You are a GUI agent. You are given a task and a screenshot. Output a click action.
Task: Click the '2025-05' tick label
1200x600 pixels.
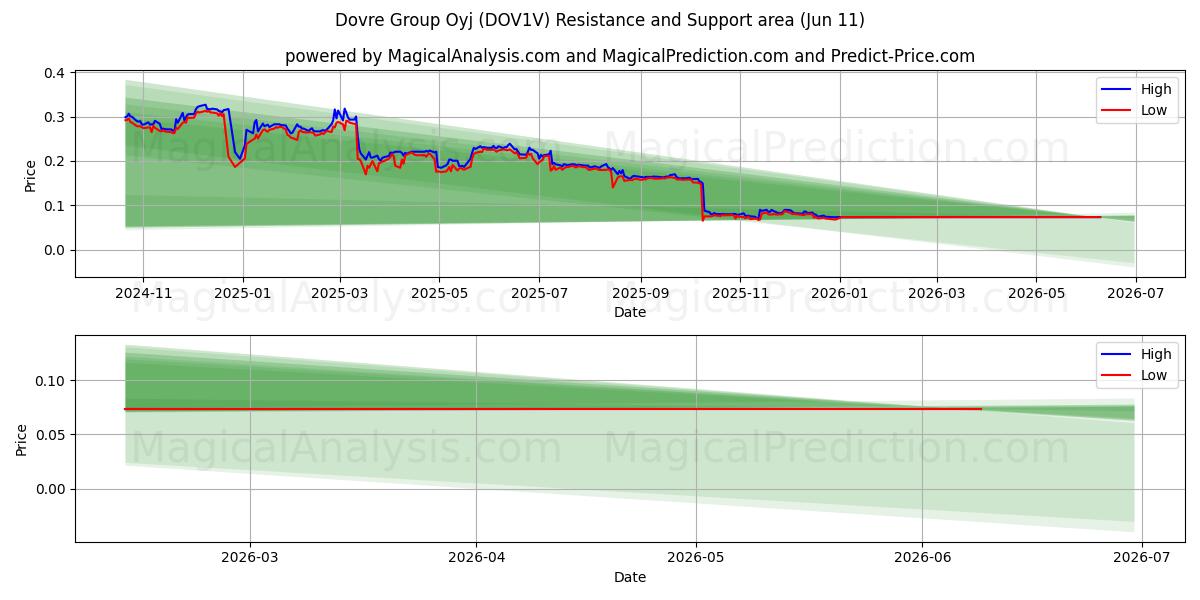click(439, 292)
